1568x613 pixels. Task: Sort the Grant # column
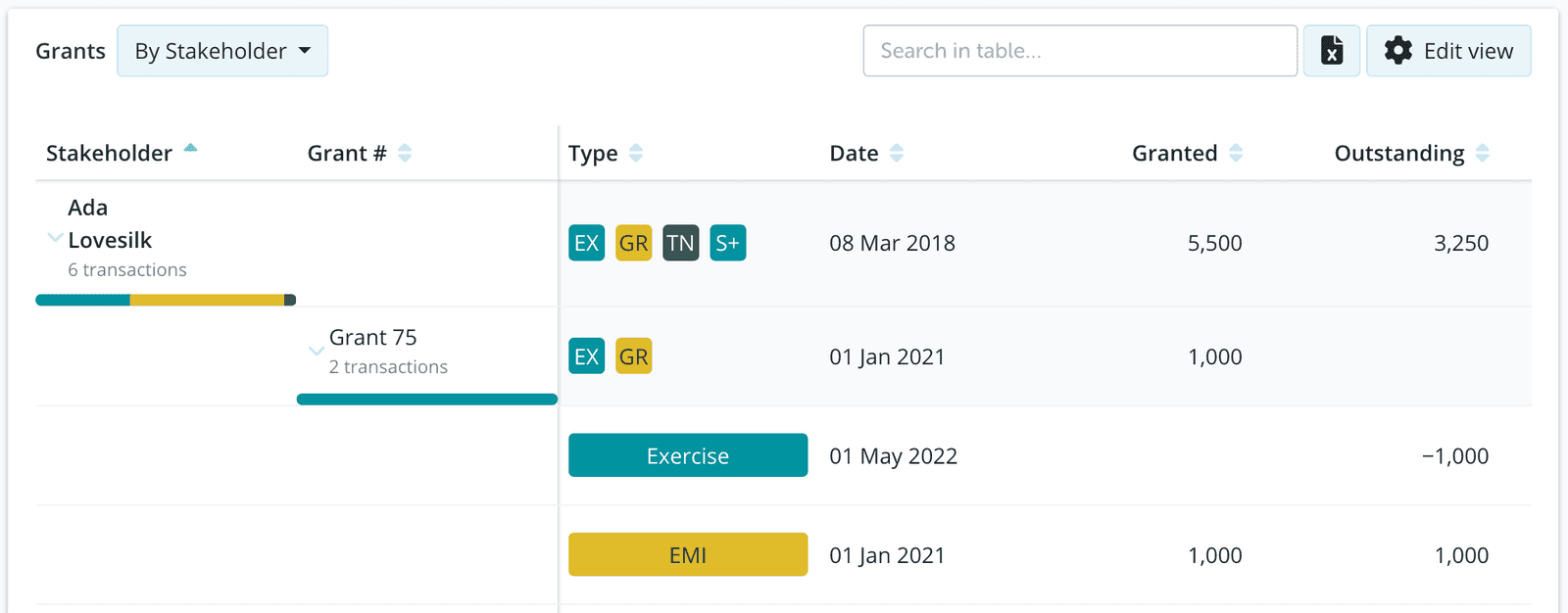pos(409,153)
